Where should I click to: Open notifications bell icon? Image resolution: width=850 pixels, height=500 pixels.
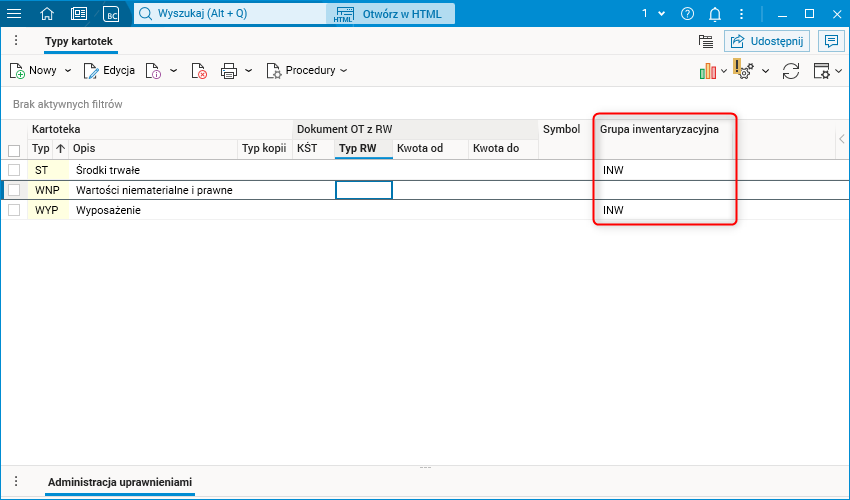click(715, 14)
